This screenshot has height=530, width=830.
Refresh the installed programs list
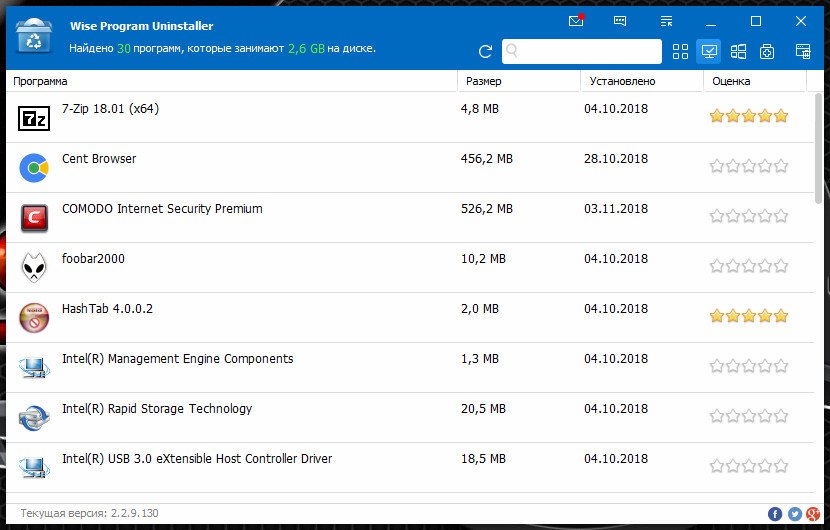pos(485,51)
